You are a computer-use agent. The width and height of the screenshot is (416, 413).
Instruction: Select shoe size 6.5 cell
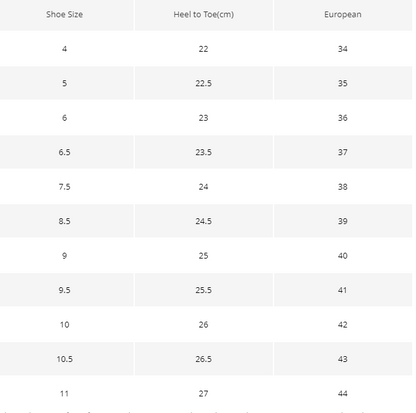(65, 152)
